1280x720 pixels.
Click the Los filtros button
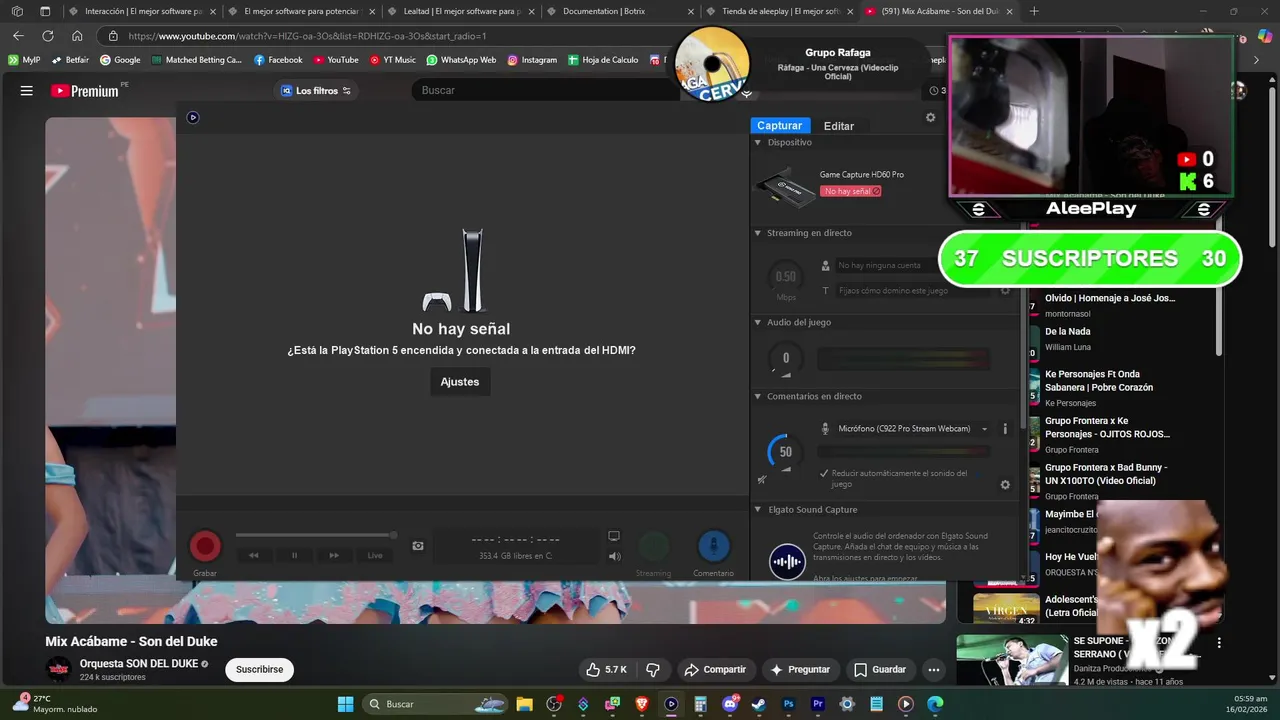pos(316,91)
